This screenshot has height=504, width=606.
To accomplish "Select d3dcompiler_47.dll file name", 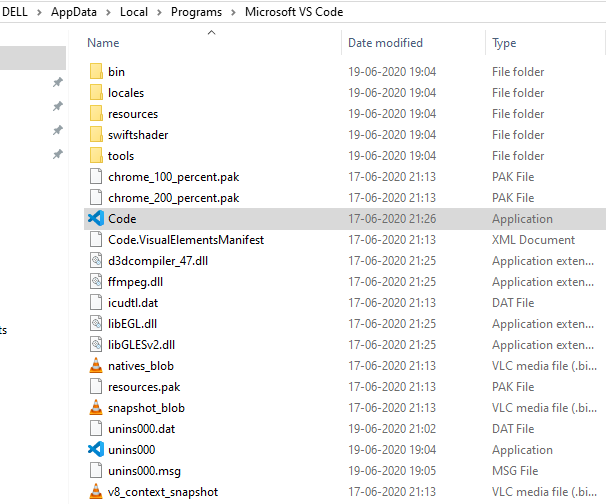I will click(x=158, y=261).
